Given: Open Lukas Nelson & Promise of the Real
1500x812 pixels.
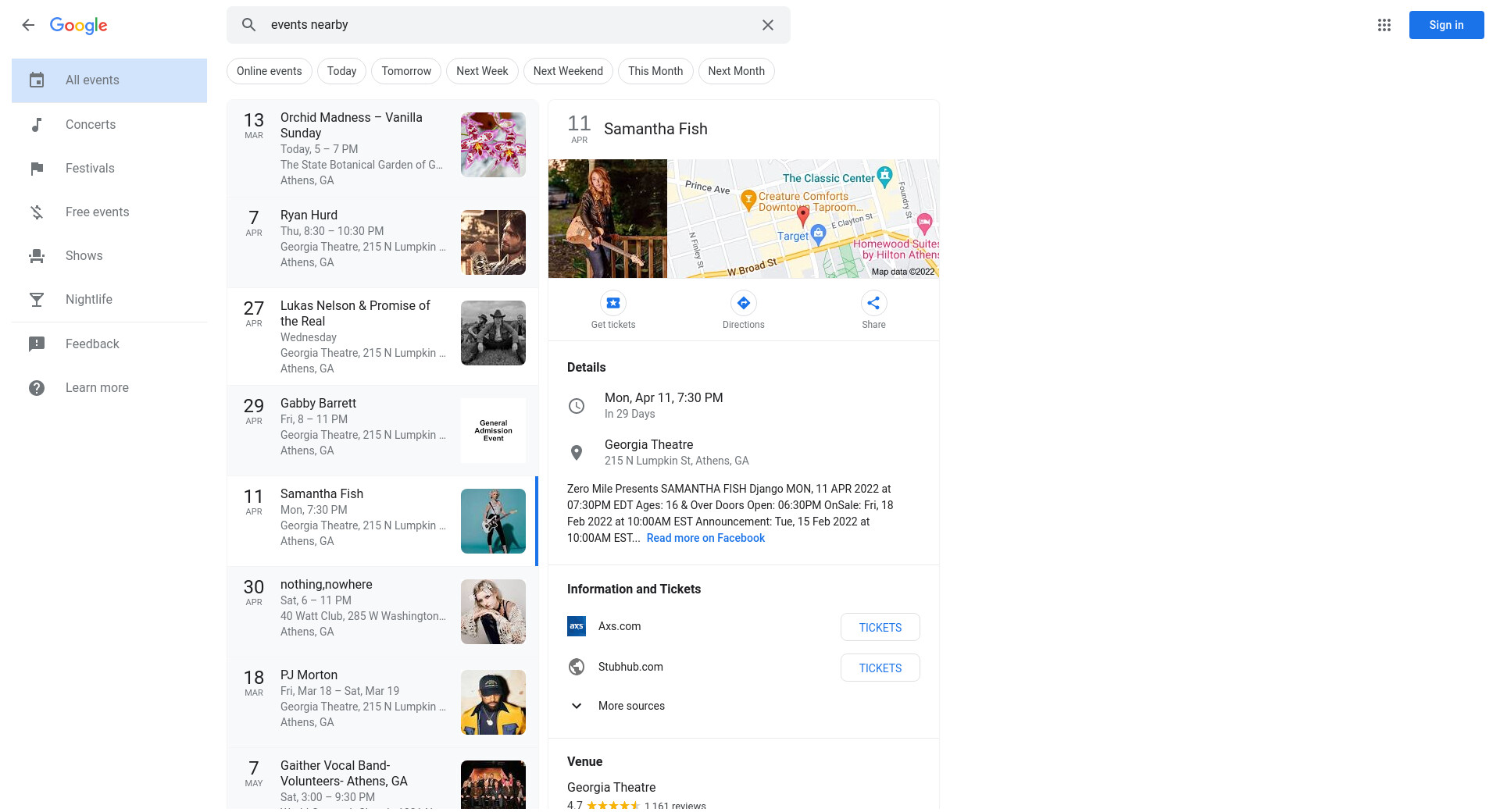Looking at the screenshot, I should tap(383, 337).
